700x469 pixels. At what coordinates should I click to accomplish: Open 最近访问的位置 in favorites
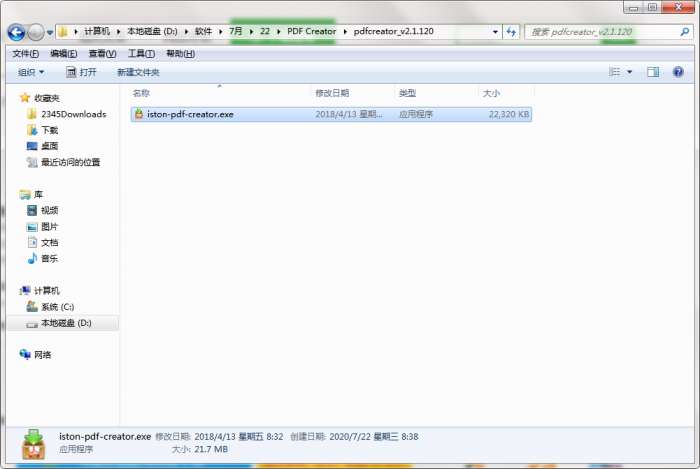coord(71,162)
